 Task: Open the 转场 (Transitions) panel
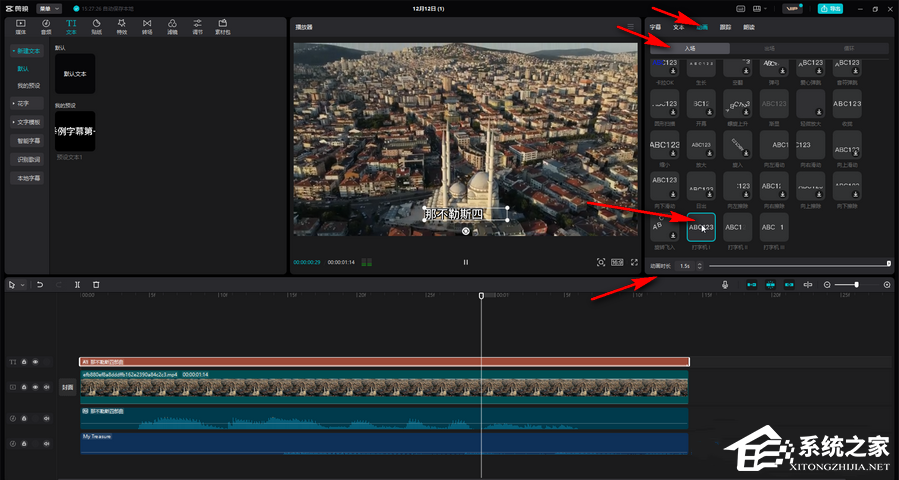[147, 25]
